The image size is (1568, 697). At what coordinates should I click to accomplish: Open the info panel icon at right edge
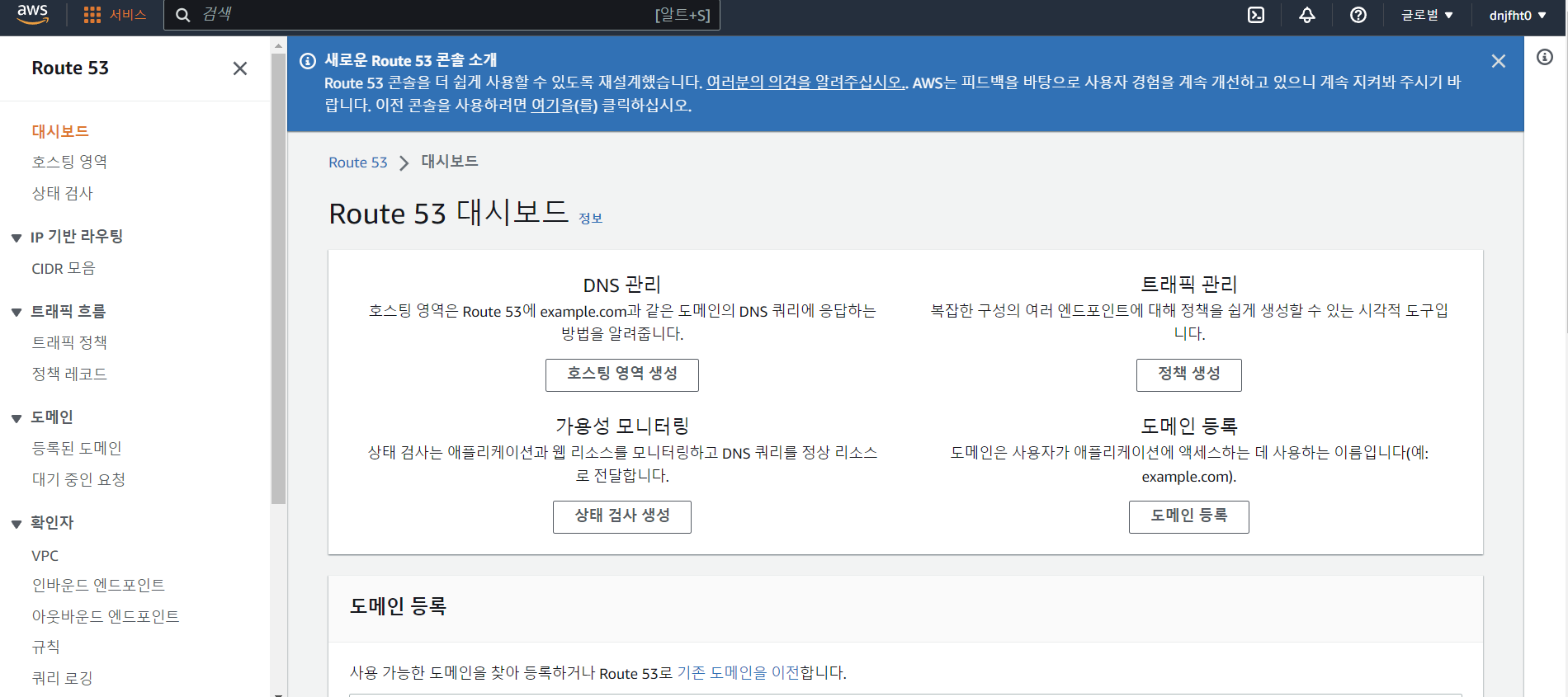(1545, 57)
